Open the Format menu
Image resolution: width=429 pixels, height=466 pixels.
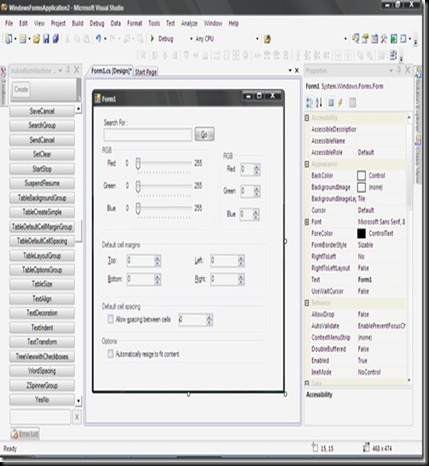[135, 23]
